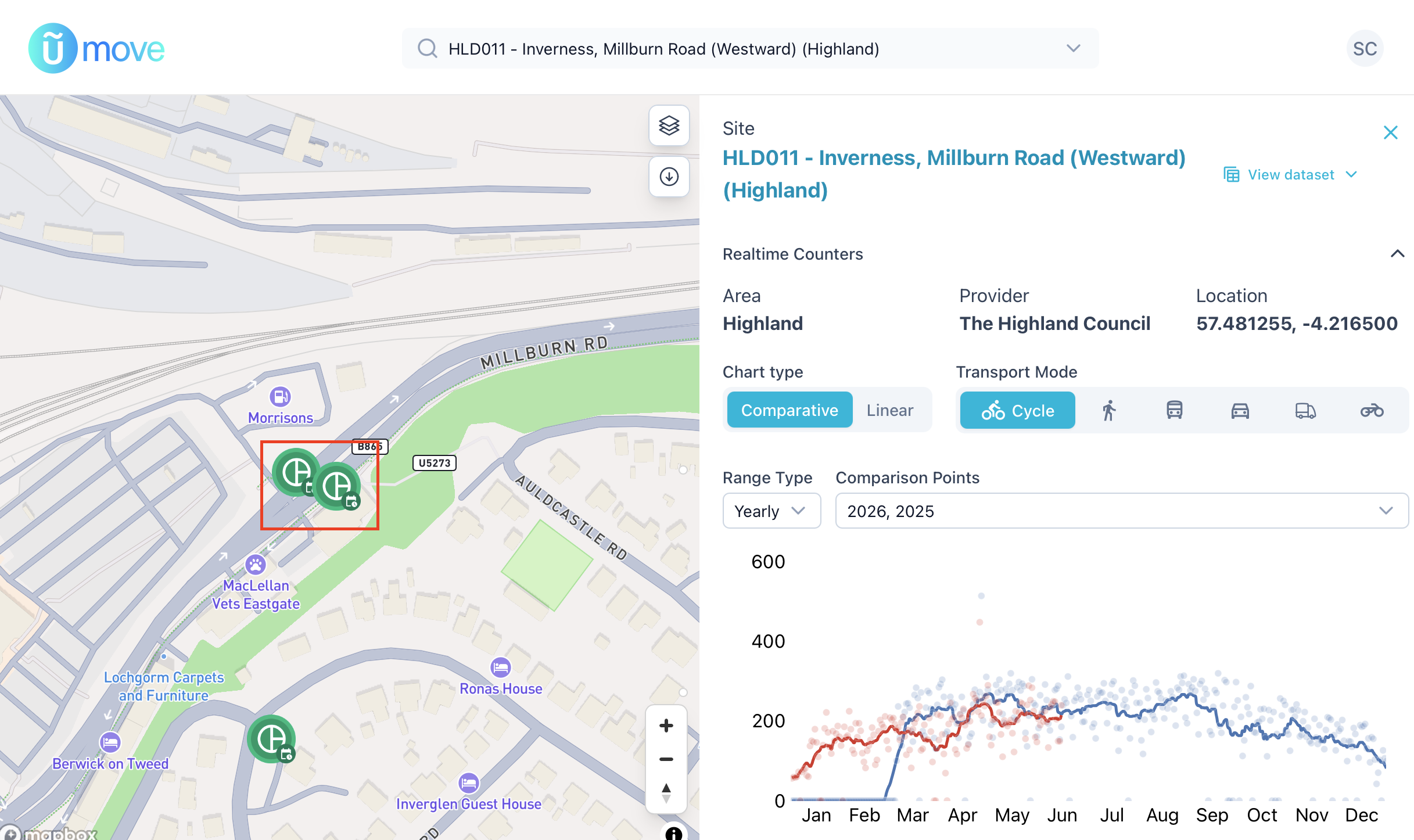Select Cycle transport mode
The height and width of the screenshot is (840, 1414).
[x=1017, y=410]
